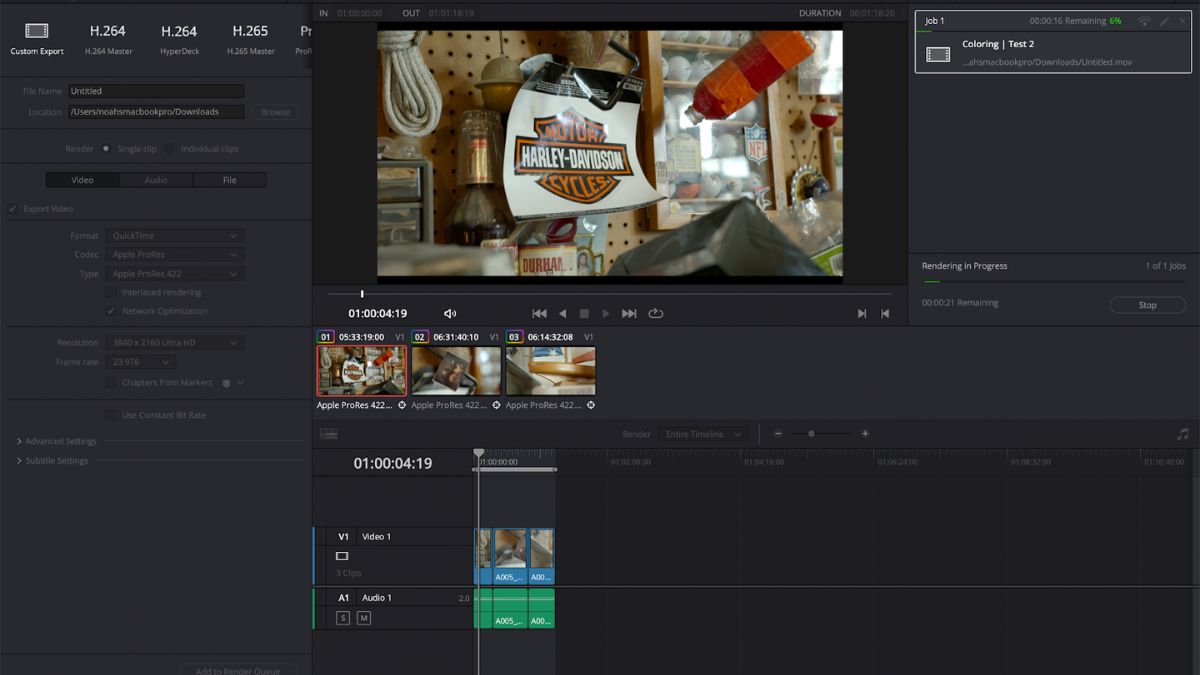Open the Resolution 3840 x 2160 dropdown
The height and width of the screenshot is (675, 1200).
[175, 343]
